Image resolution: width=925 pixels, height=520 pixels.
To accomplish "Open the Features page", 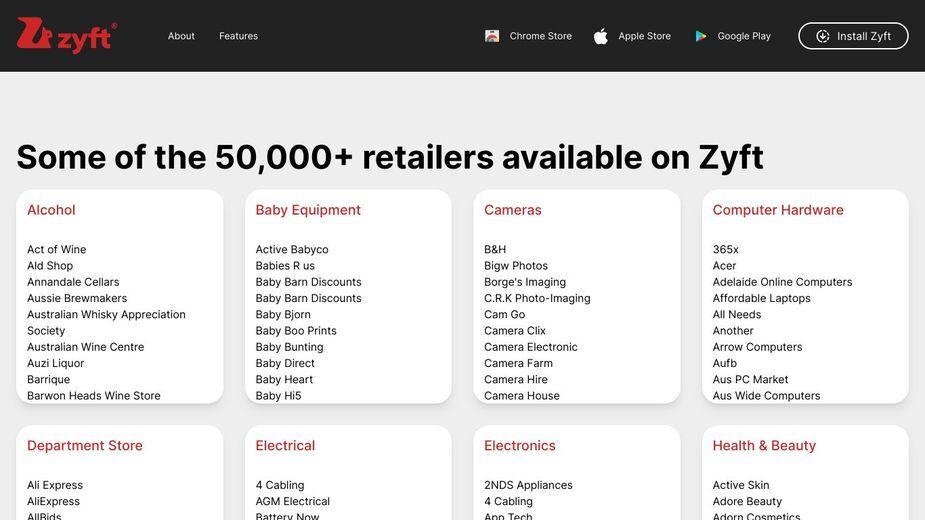I will [x=238, y=36].
